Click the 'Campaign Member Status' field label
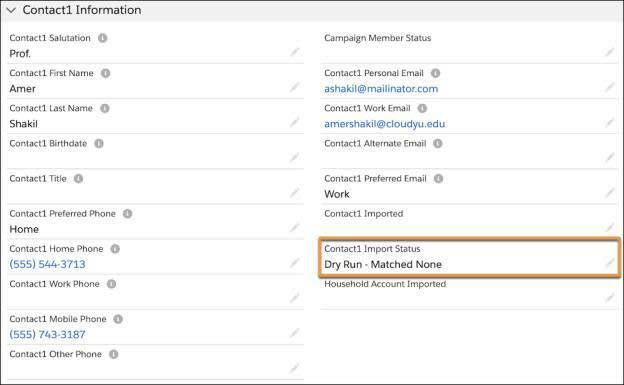 pyautogui.click(x=378, y=38)
